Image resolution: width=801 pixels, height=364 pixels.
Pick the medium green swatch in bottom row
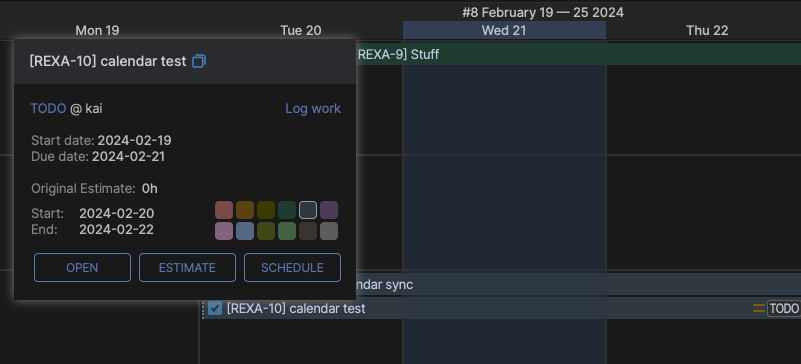pyautogui.click(x=287, y=231)
